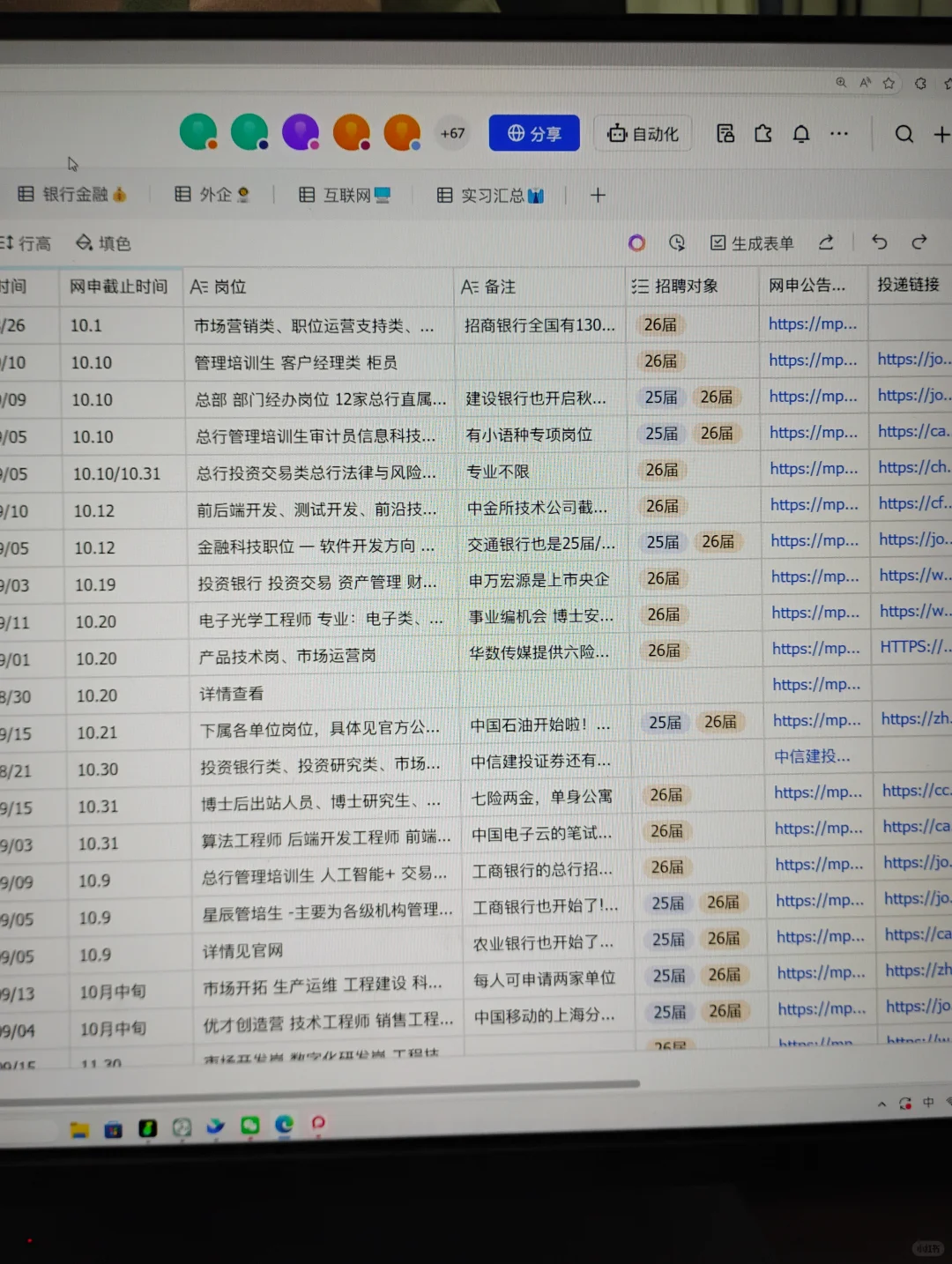Image resolution: width=952 pixels, height=1264 pixels.
Task: Open the 行高 row height option
Action: [x=26, y=243]
